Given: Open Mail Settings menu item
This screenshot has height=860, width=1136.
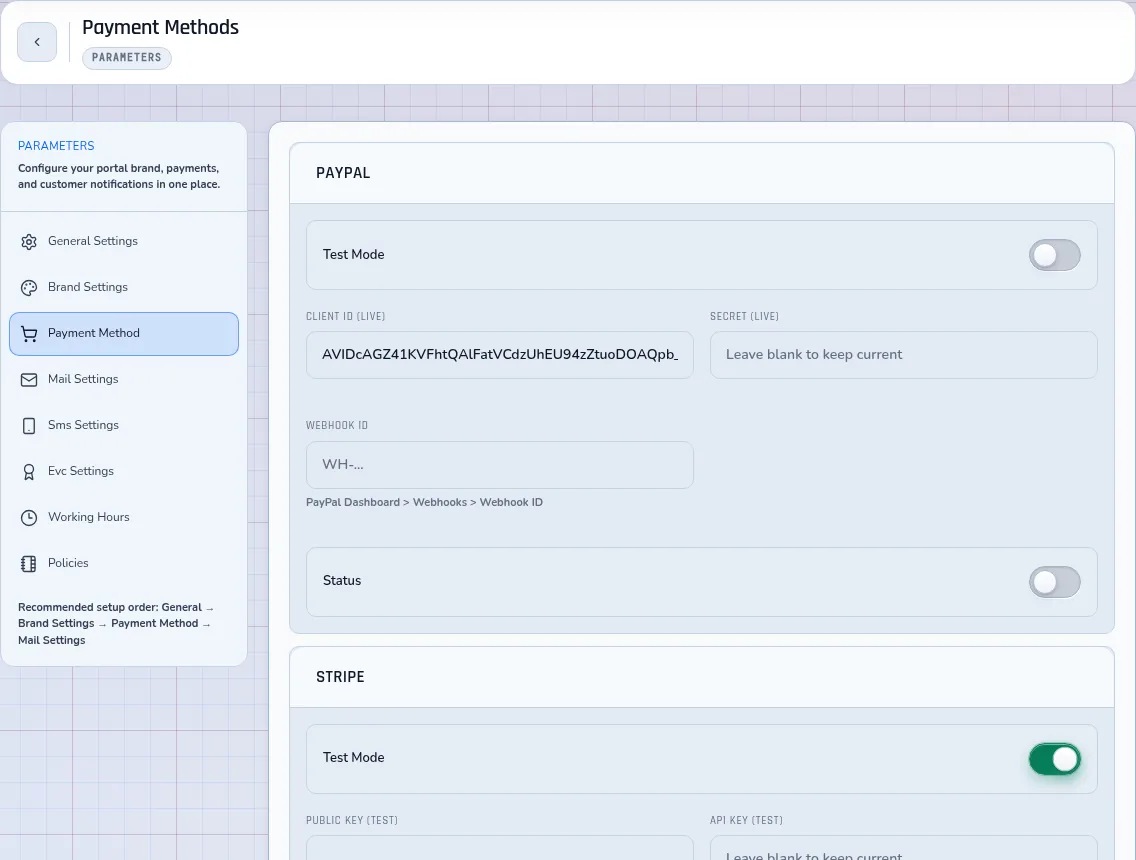Looking at the screenshot, I should (124, 380).
